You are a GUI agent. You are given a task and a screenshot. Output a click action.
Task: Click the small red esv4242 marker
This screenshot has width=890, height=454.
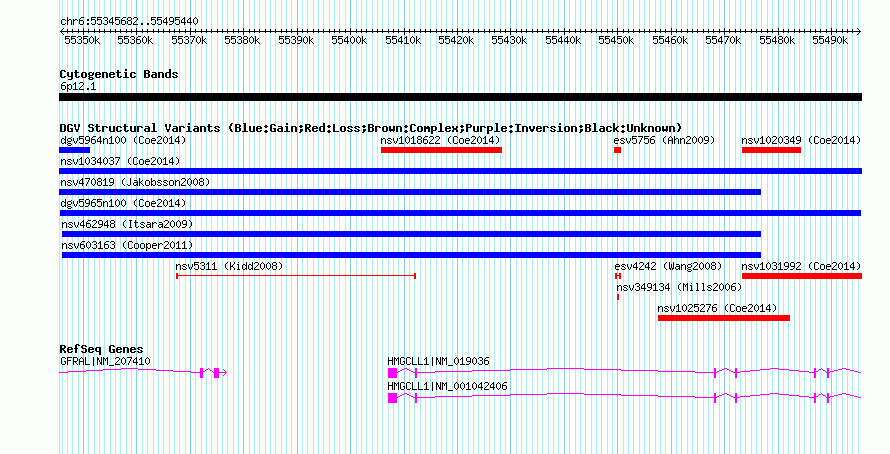click(x=618, y=276)
